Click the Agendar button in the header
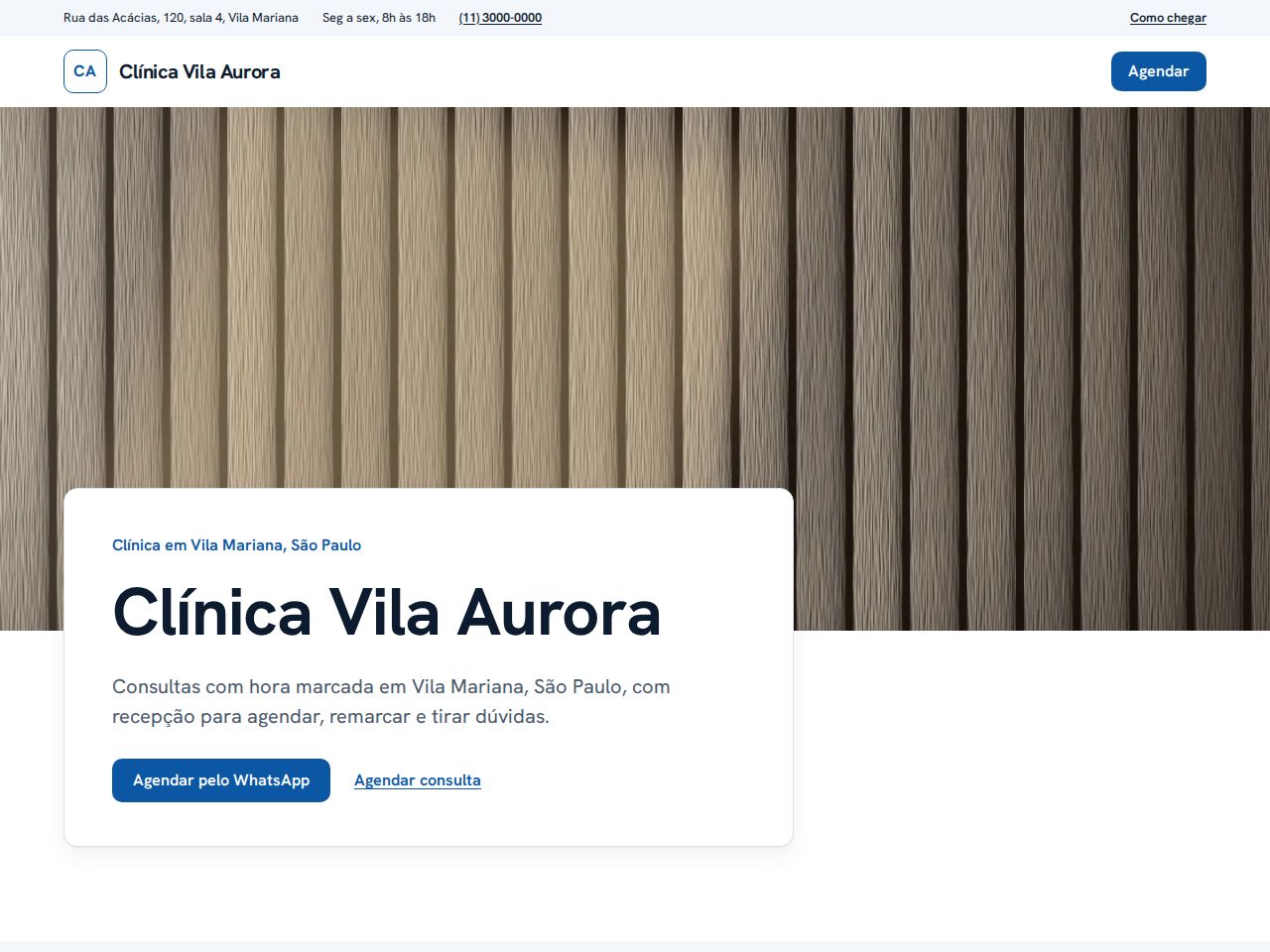This screenshot has height=952, width=1270. point(1158,71)
